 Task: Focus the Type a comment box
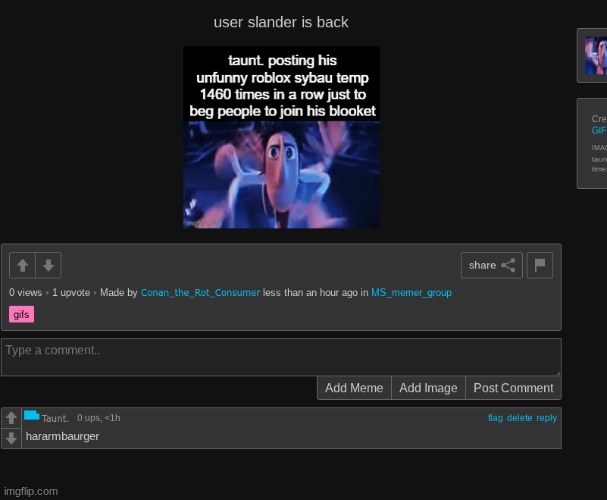click(x=280, y=357)
